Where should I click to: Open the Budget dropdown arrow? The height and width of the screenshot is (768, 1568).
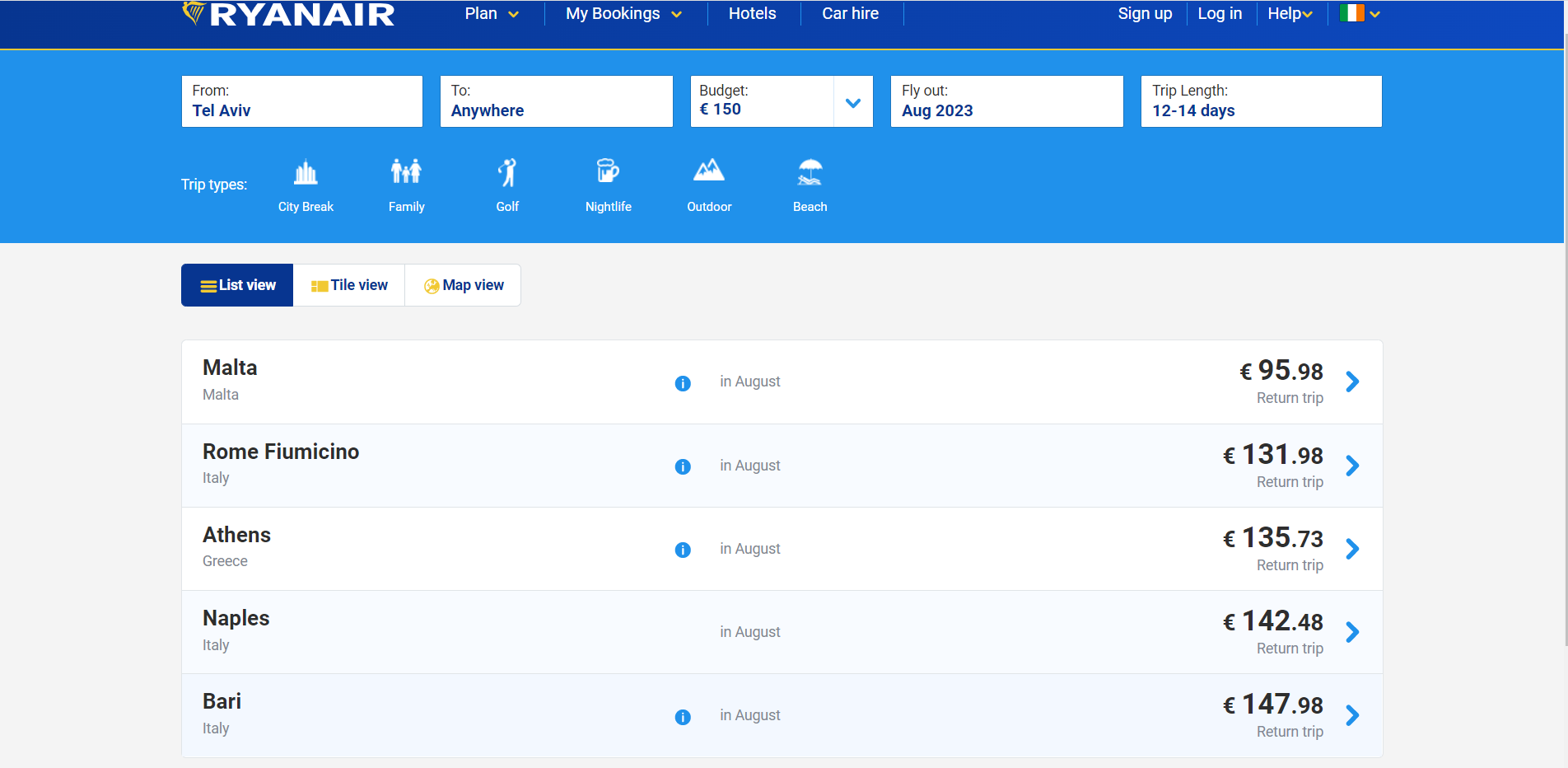click(853, 102)
